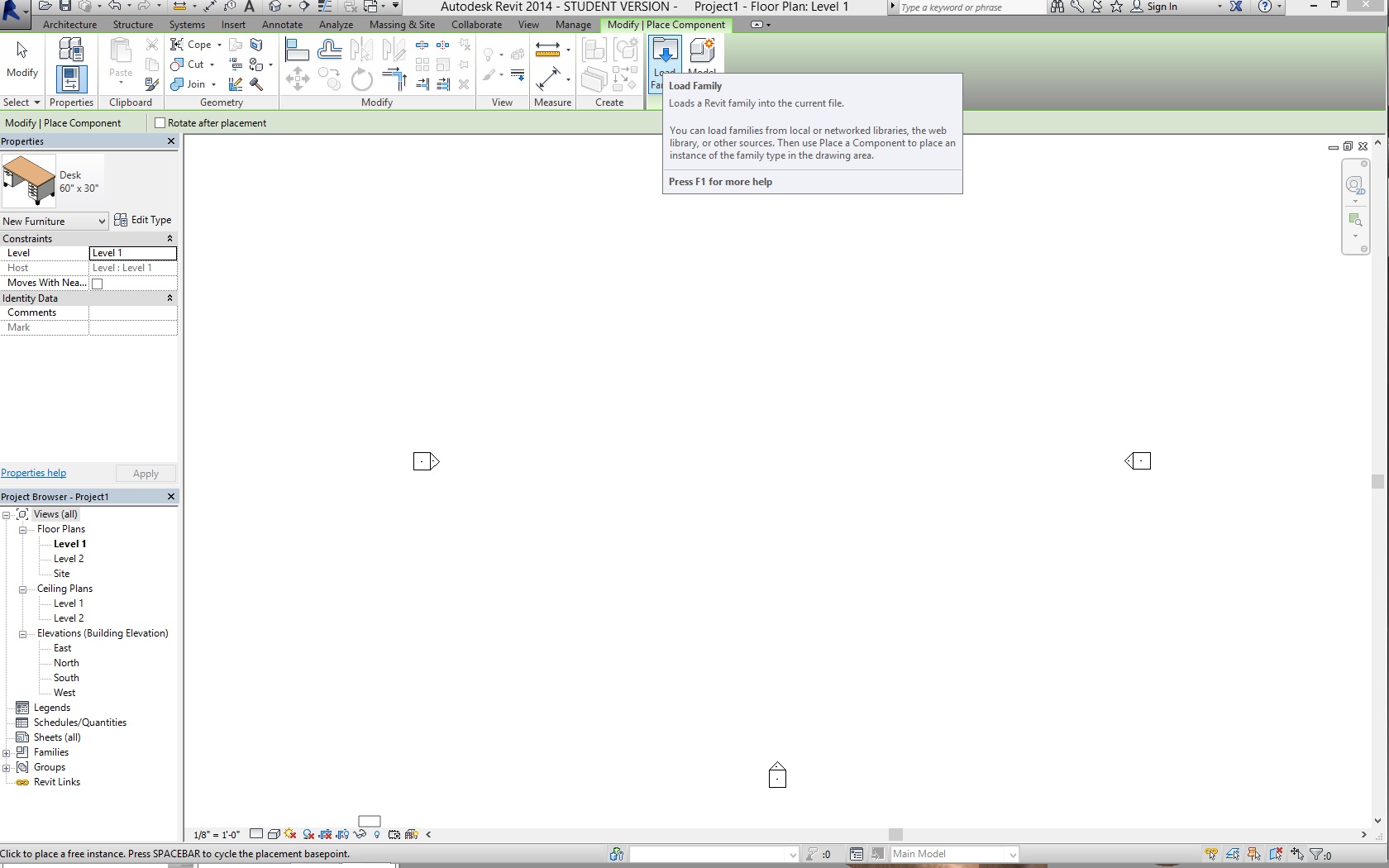Collapse the Ceiling Plans tree node
1389x868 pixels.
[x=23, y=589]
